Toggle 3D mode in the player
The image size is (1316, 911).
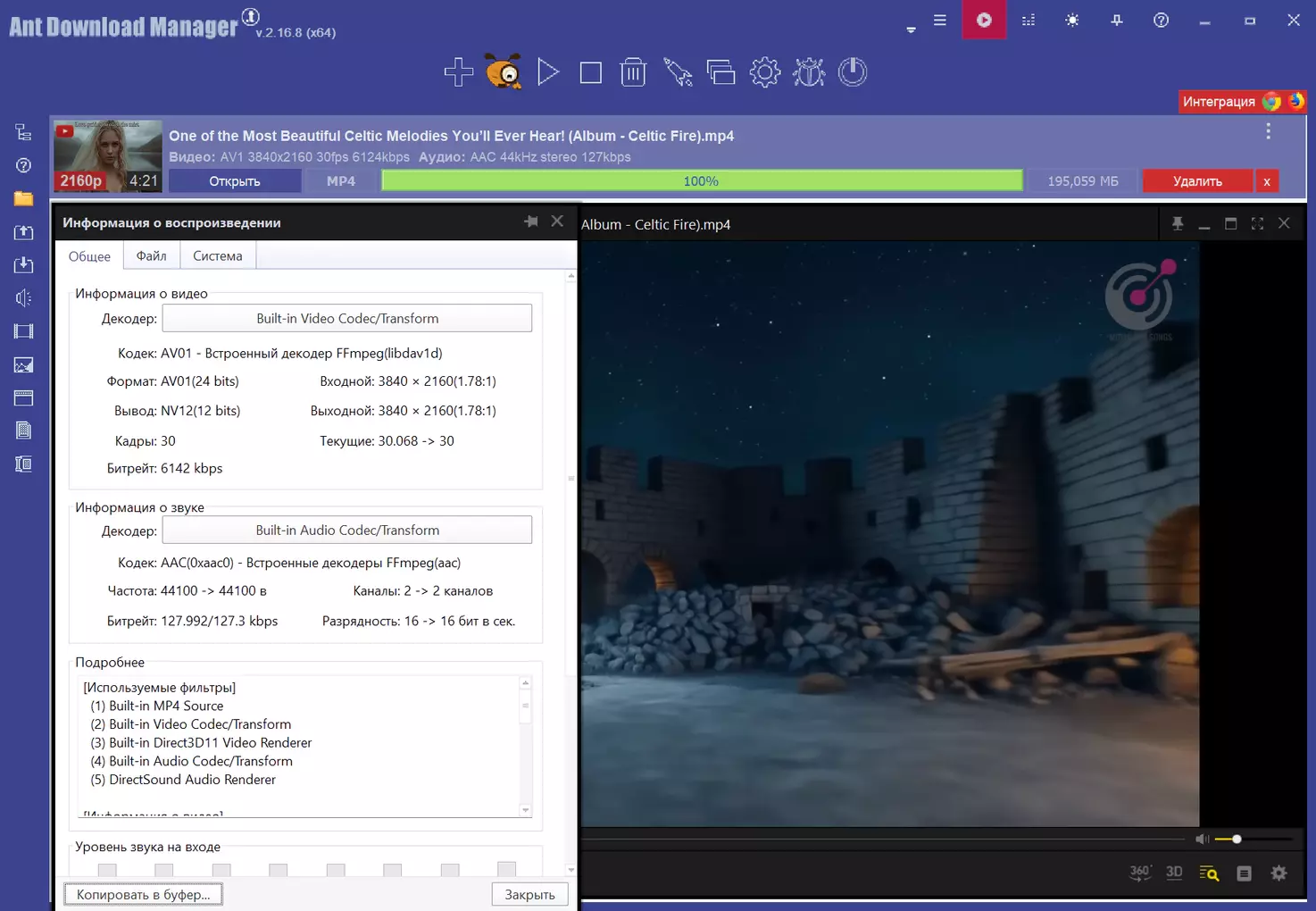pos(1174,873)
